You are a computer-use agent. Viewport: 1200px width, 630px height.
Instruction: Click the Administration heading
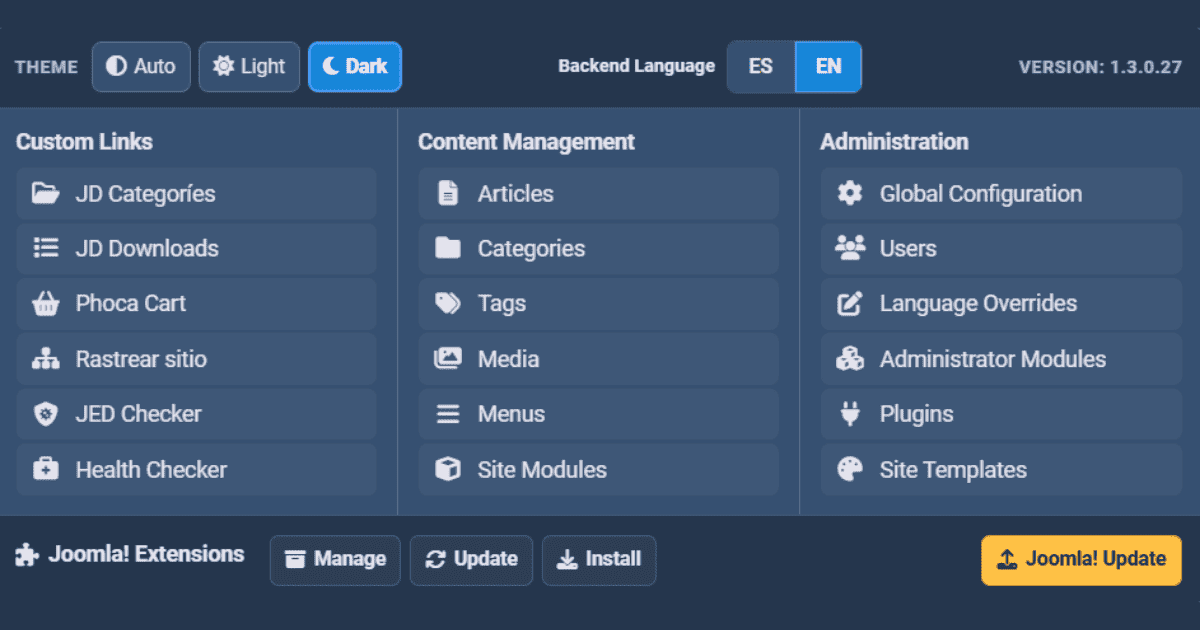[894, 142]
